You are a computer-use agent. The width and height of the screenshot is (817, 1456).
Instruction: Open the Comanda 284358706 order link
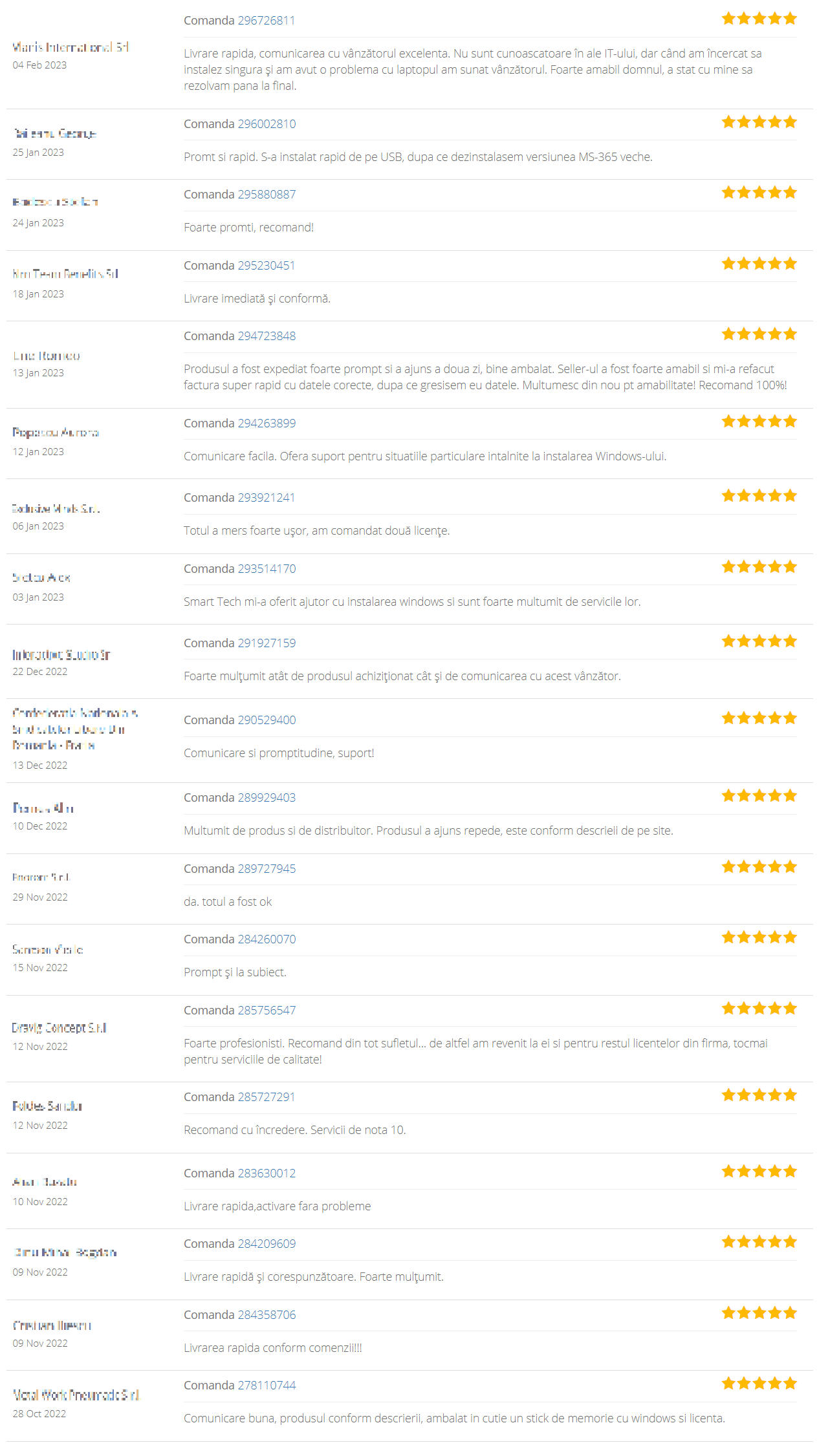[x=267, y=1314]
